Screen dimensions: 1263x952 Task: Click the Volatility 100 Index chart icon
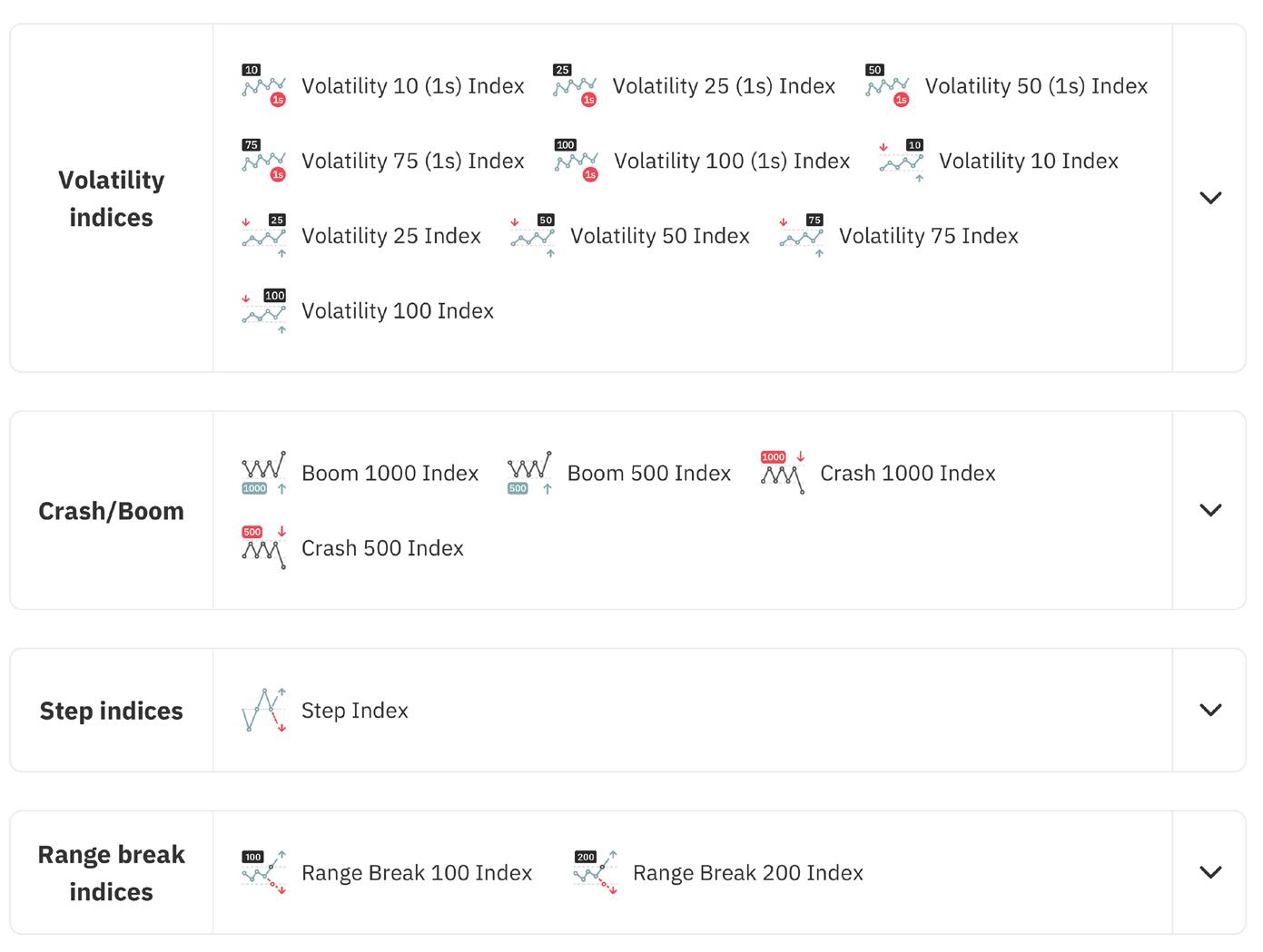coord(264,311)
